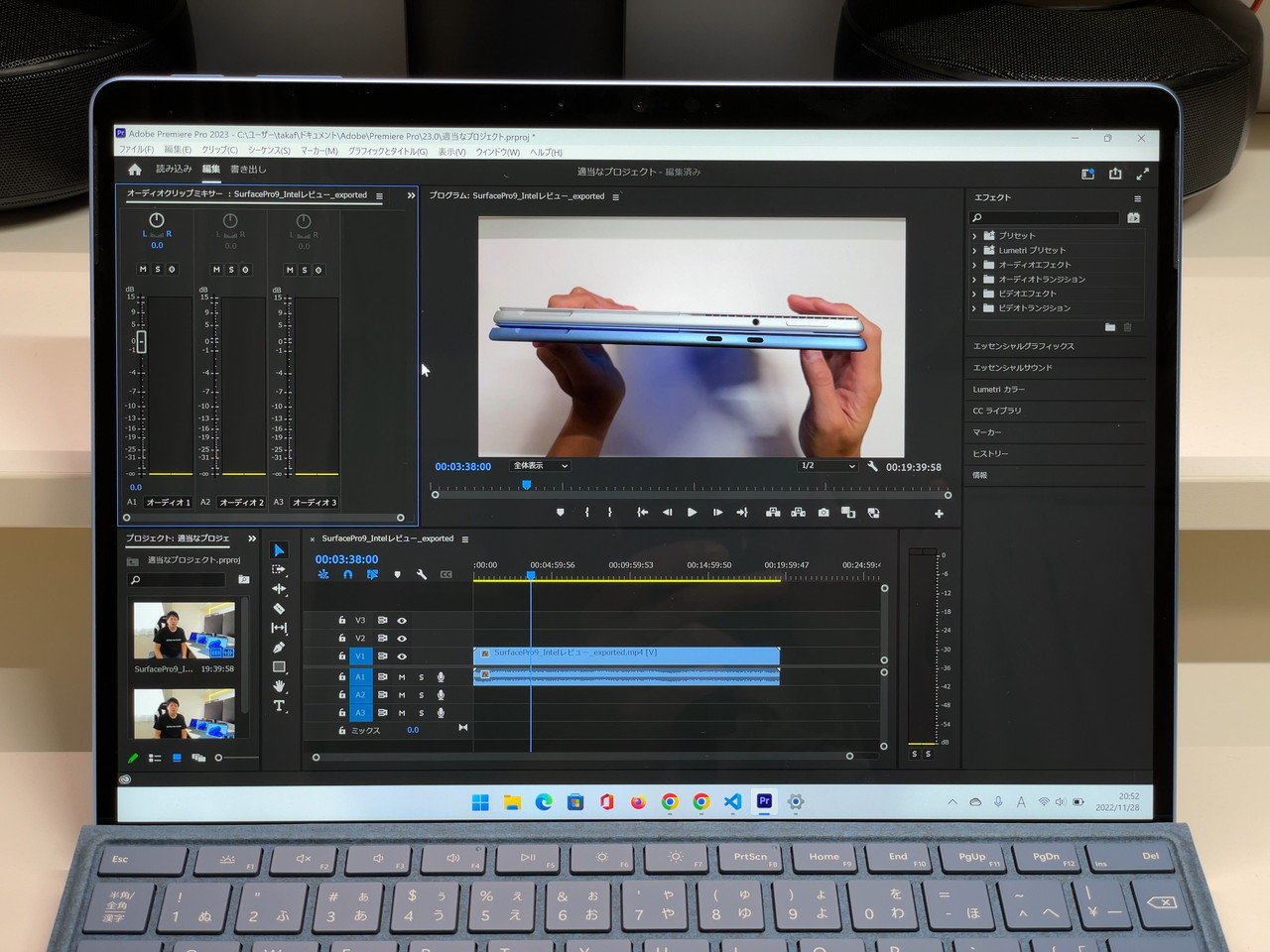Image resolution: width=1270 pixels, height=952 pixels.
Task: Mute audio track A1 in the timeline
Action: [402, 677]
